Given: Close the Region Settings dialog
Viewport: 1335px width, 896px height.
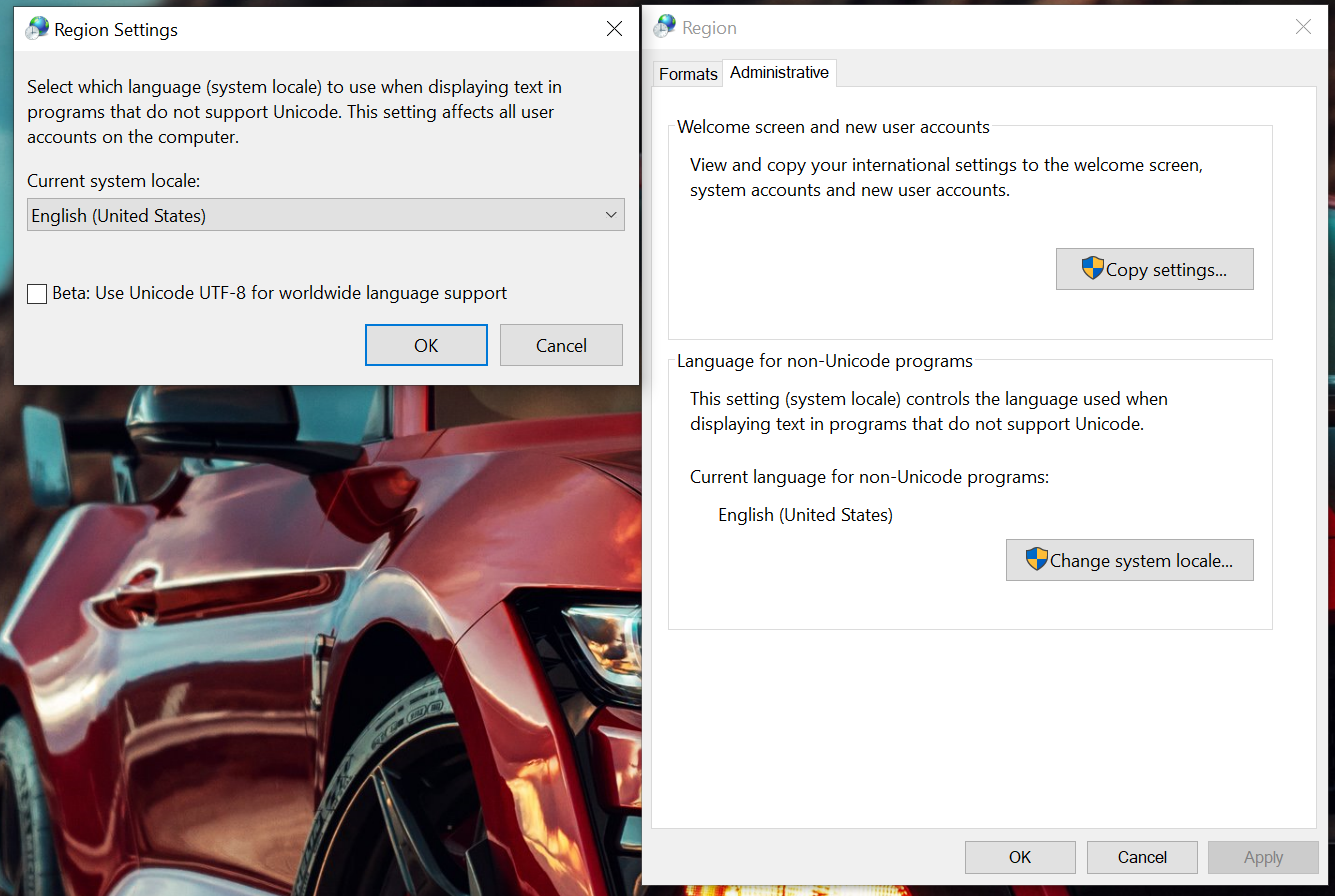Looking at the screenshot, I should tap(615, 29).
